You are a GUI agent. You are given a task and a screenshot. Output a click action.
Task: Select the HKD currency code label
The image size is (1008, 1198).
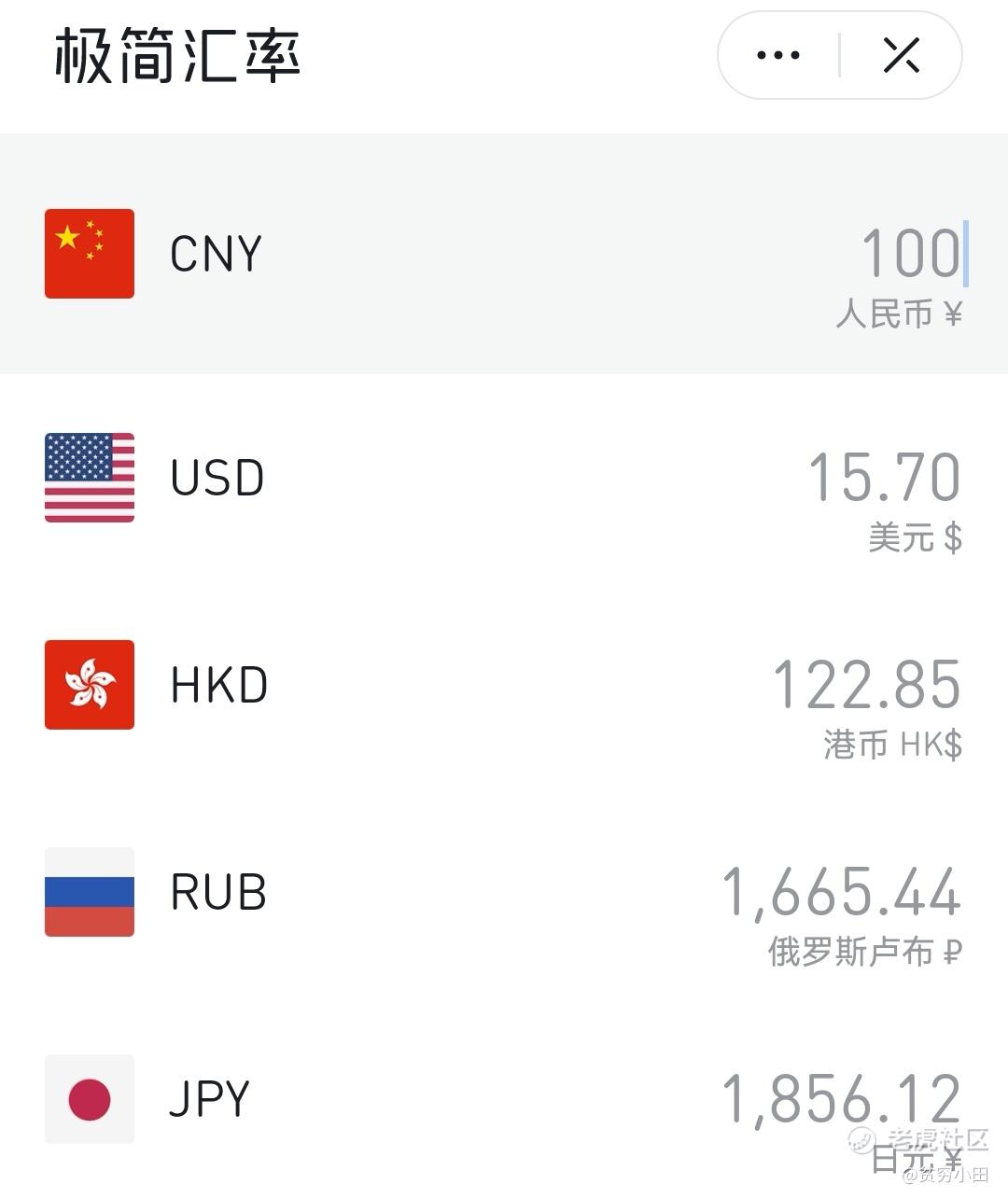(219, 685)
